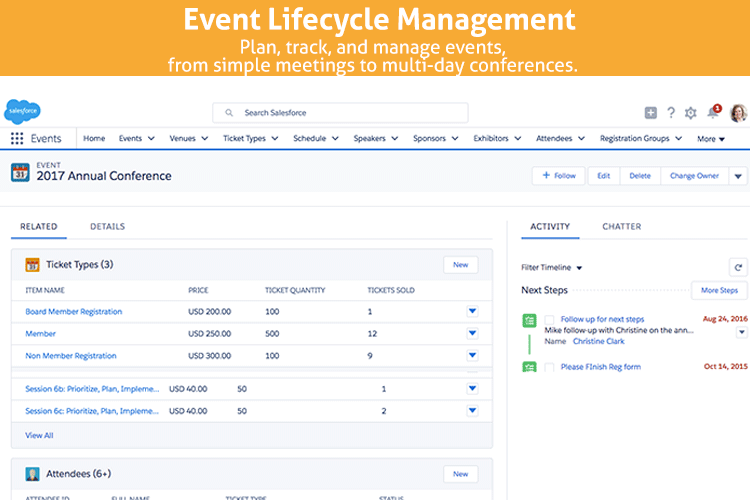Click the global actions plus icon
This screenshot has height=500, width=750.
pos(651,113)
